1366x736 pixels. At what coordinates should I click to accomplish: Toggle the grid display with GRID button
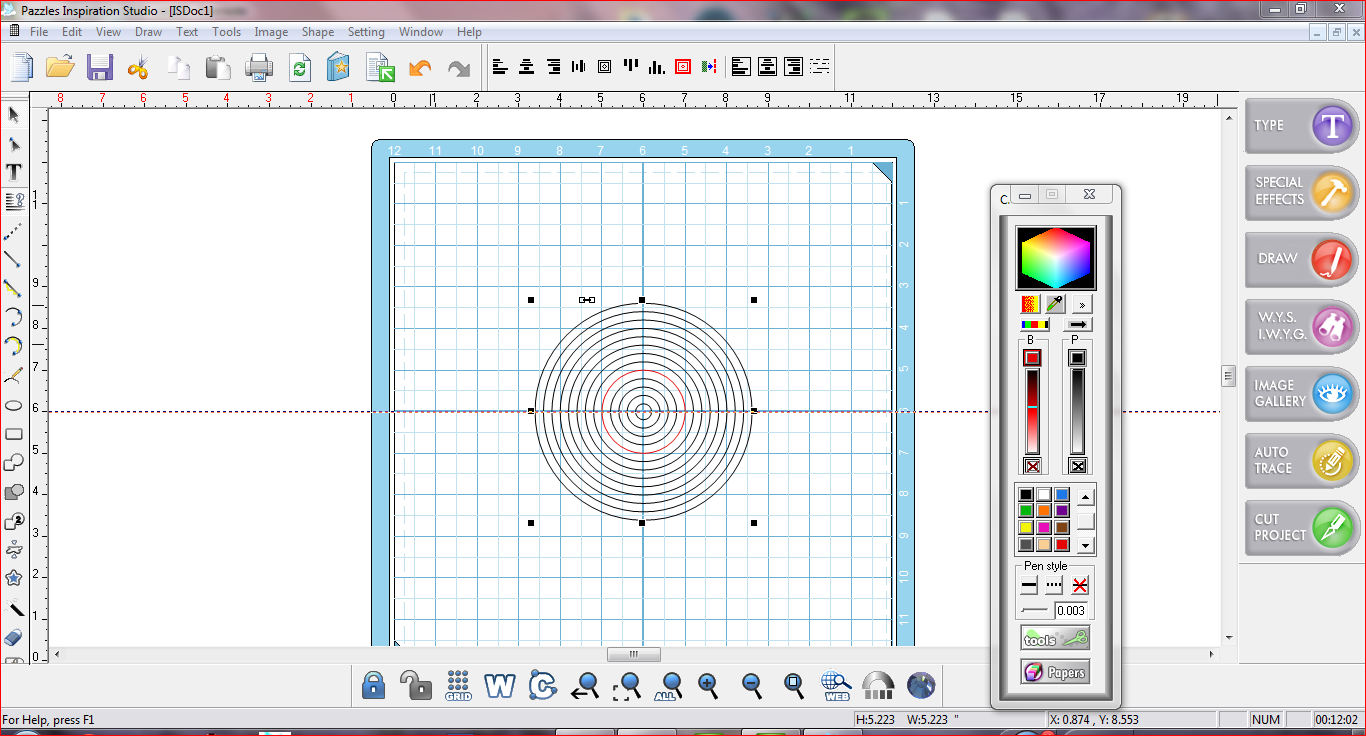point(459,686)
